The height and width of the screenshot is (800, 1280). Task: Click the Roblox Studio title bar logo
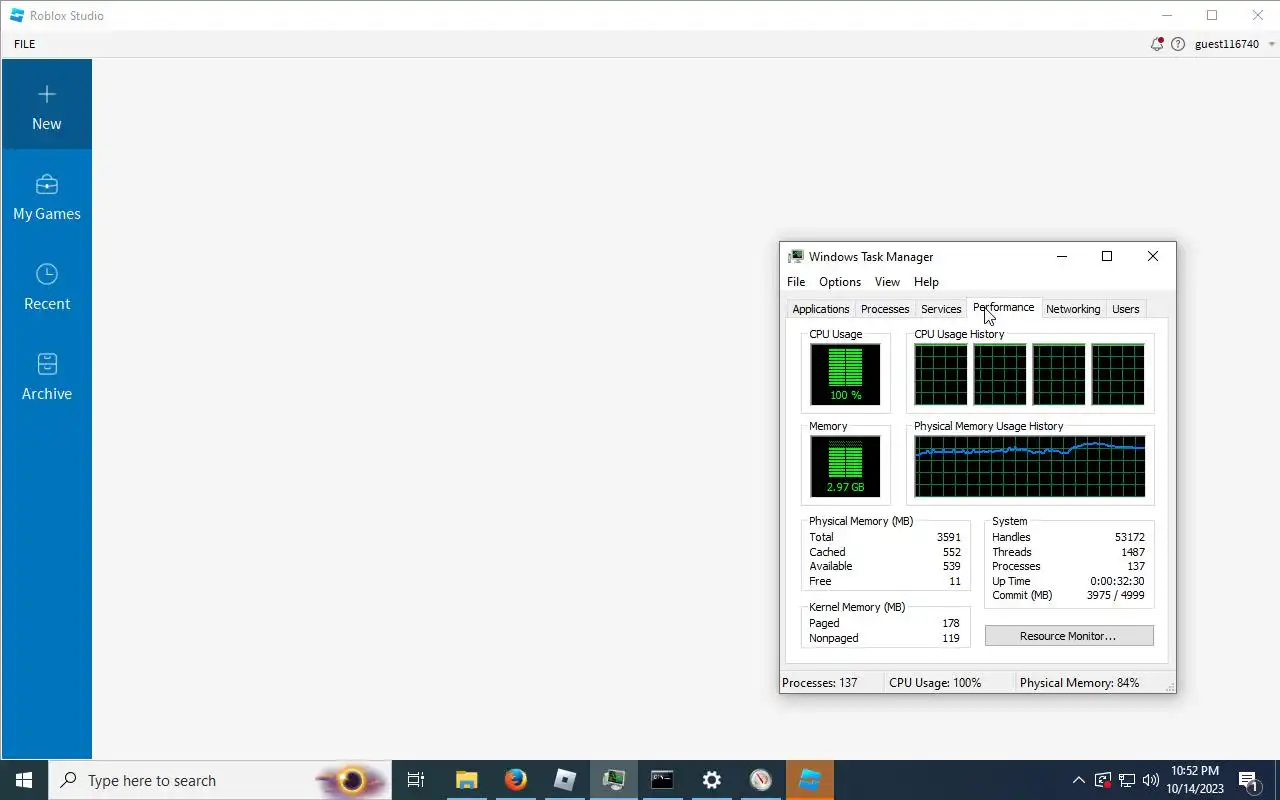(17, 15)
